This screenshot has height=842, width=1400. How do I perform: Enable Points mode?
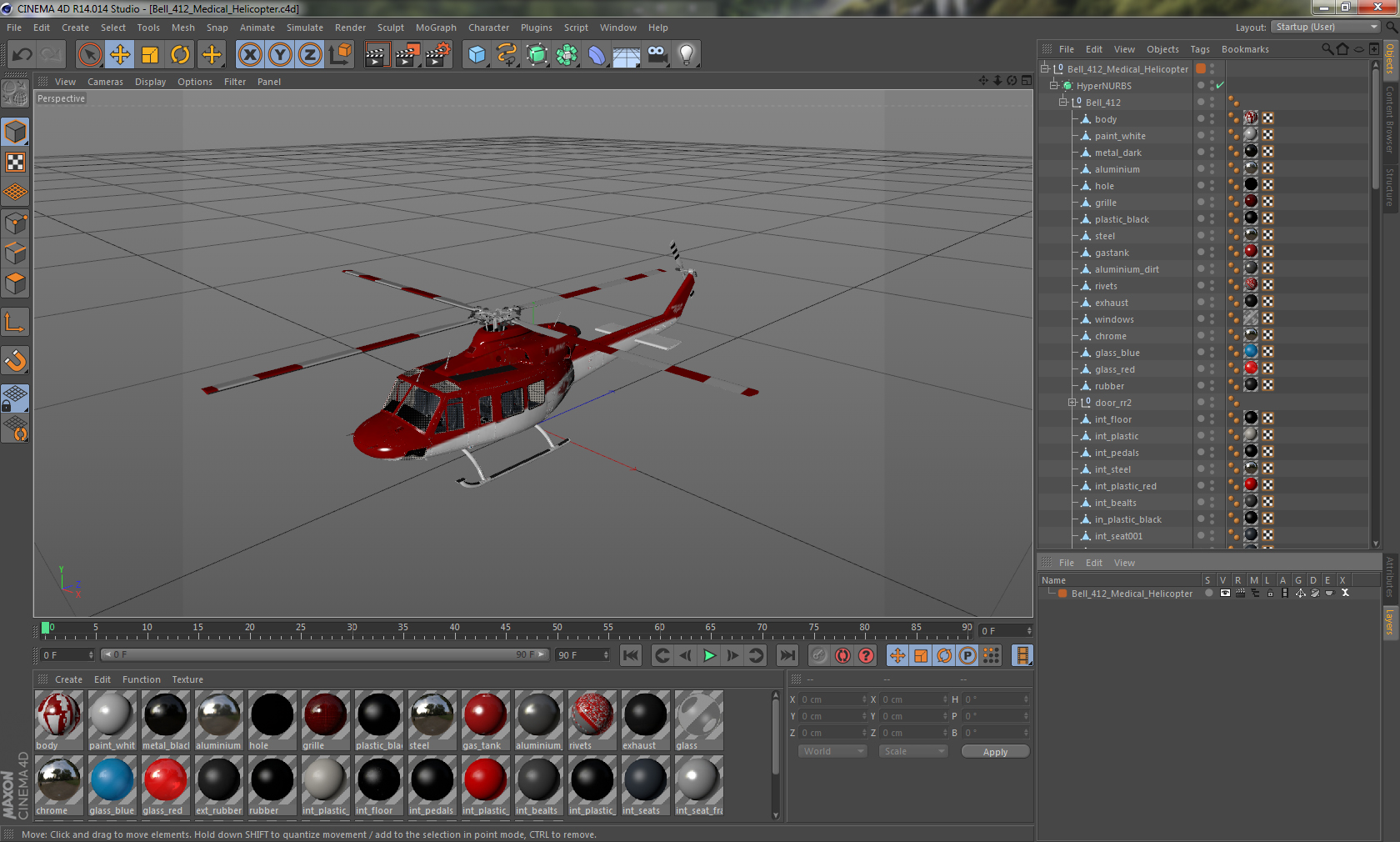(16, 223)
